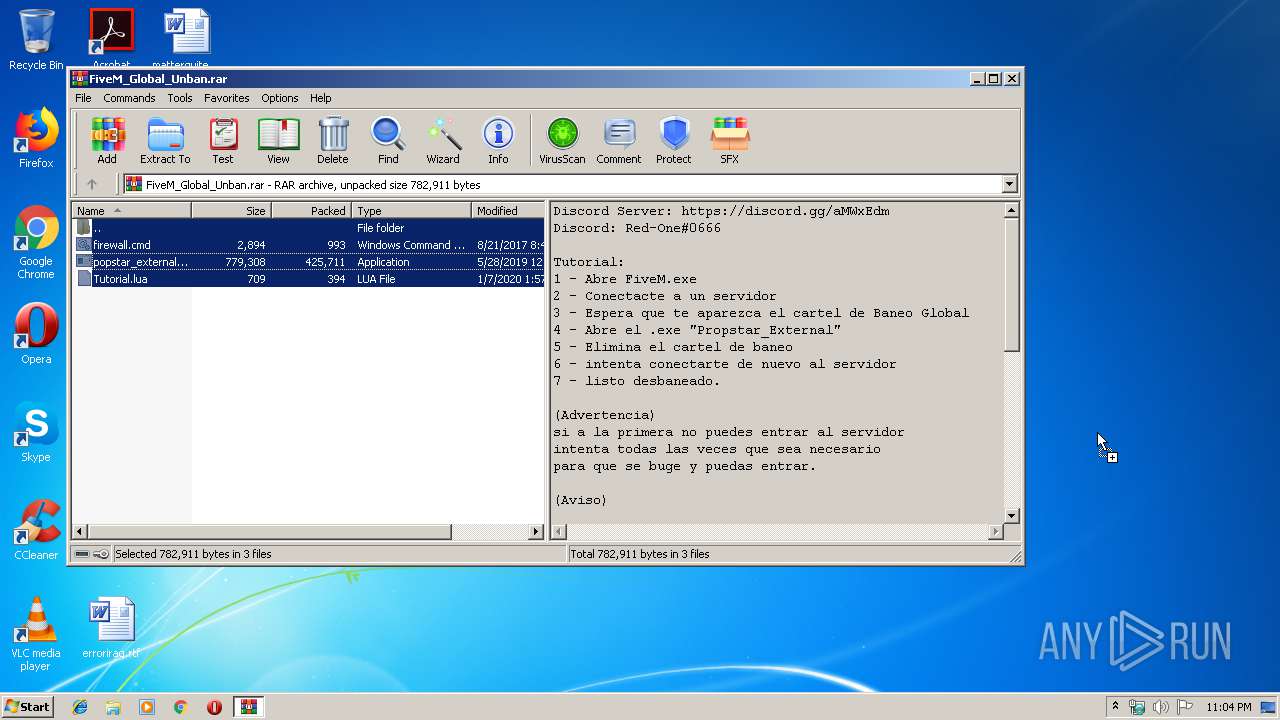The image size is (1280, 720).
Task: Open the Help menu
Action: [x=320, y=98]
